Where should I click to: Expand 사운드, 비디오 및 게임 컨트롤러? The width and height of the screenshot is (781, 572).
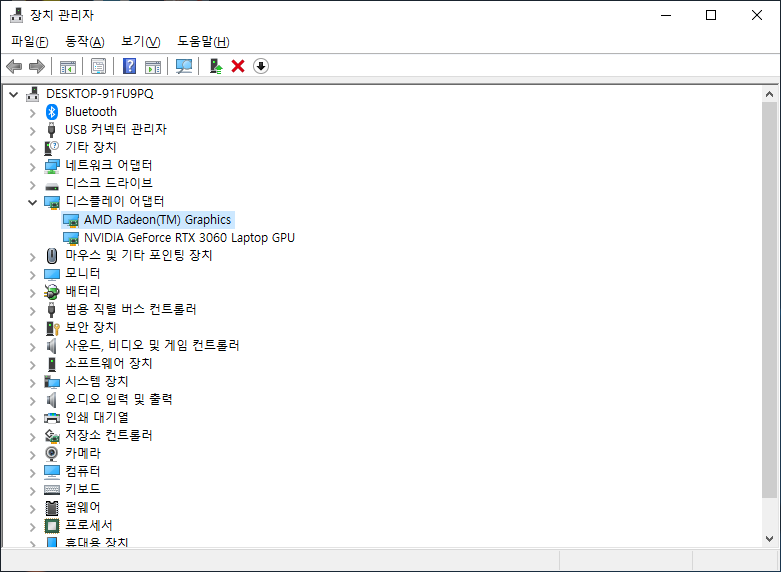32,346
